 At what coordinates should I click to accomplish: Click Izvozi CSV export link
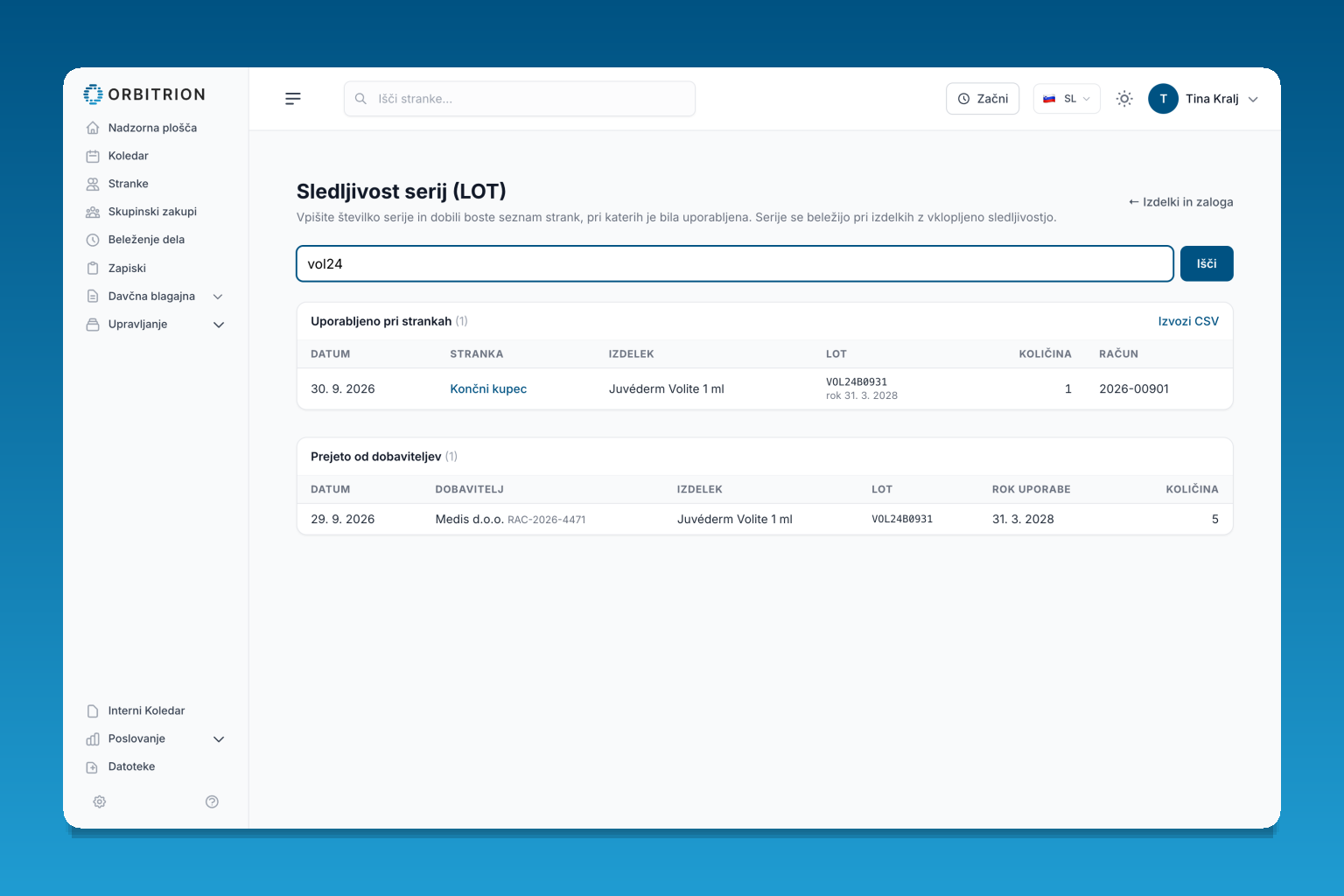1188,321
